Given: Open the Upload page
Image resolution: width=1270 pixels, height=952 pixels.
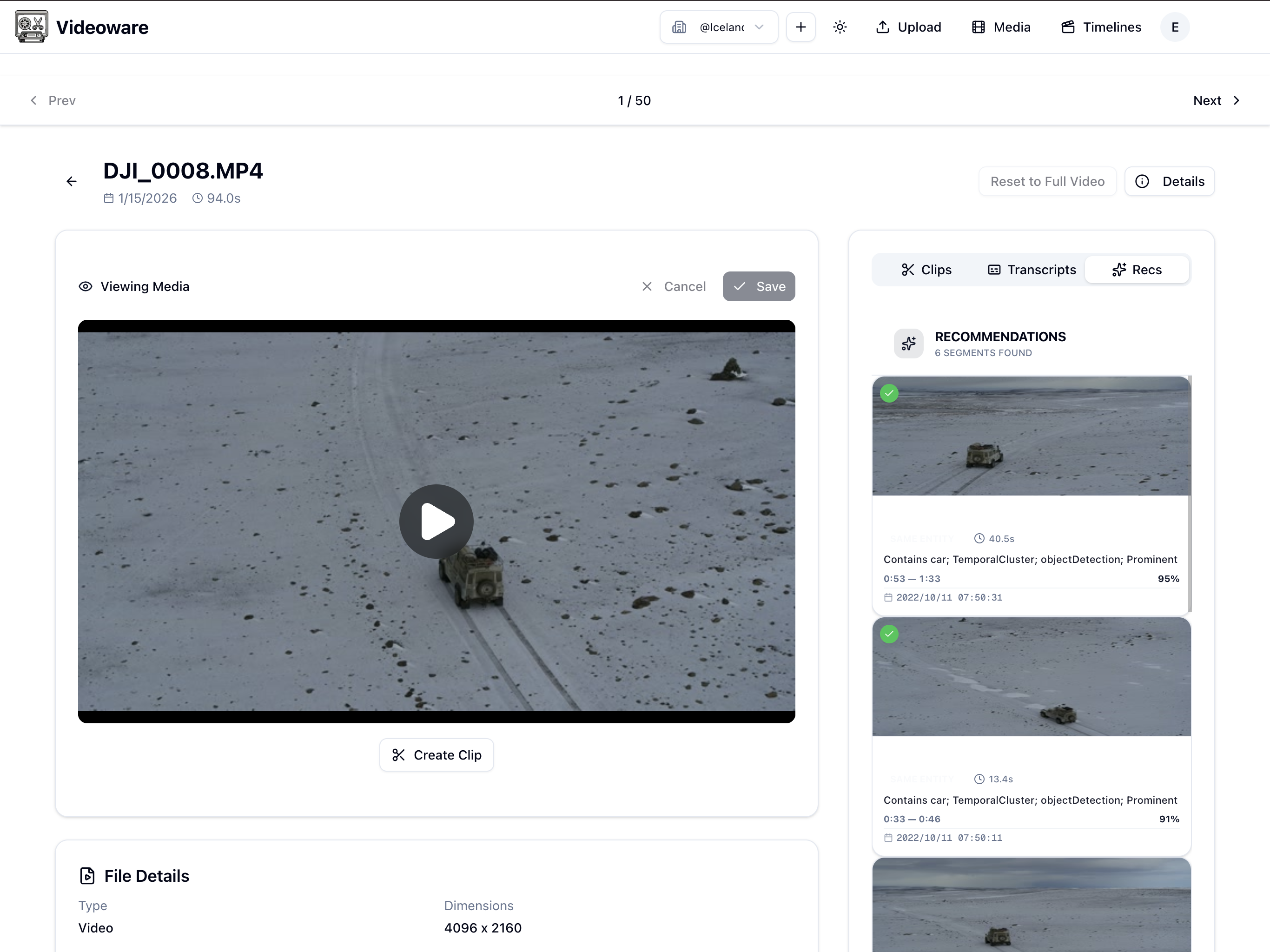Looking at the screenshot, I should 908,27.
